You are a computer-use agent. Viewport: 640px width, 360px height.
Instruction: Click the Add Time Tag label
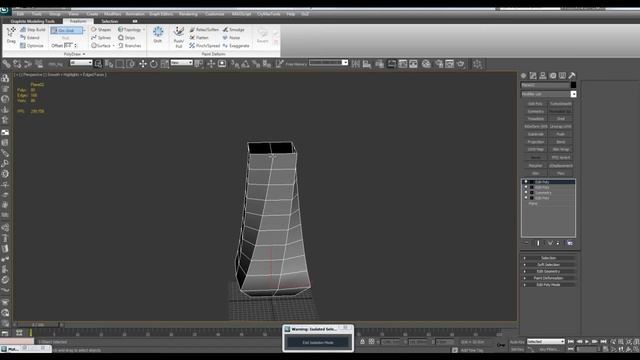click(472, 350)
